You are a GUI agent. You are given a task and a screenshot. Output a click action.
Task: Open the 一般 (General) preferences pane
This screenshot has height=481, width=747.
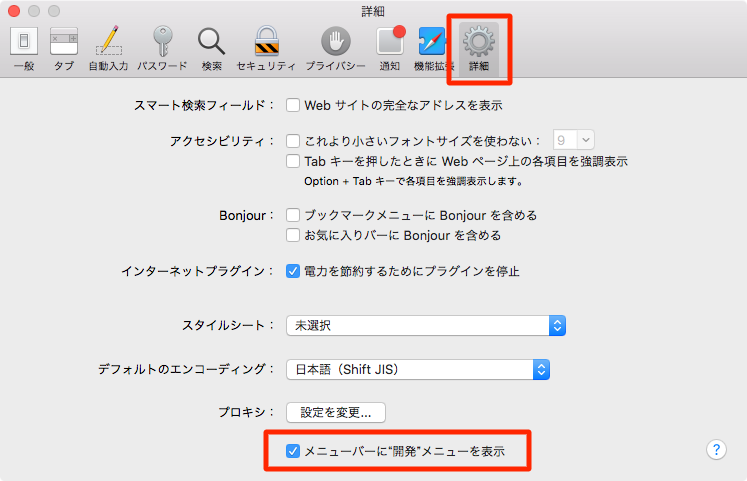[x=24, y=49]
